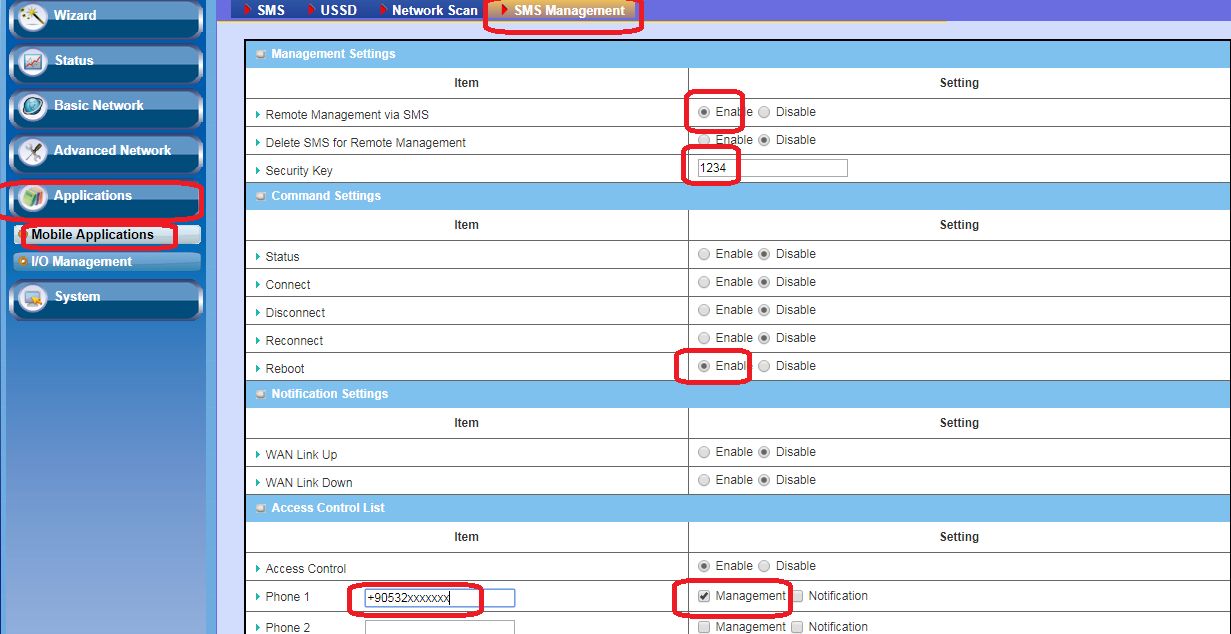Open Mobile Applications submenu item
The height and width of the screenshot is (634, 1231).
(x=92, y=235)
